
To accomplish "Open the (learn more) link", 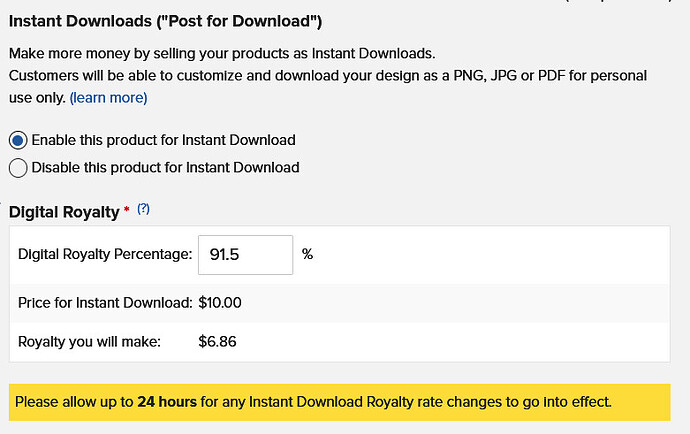I will click(x=108, y=98).
